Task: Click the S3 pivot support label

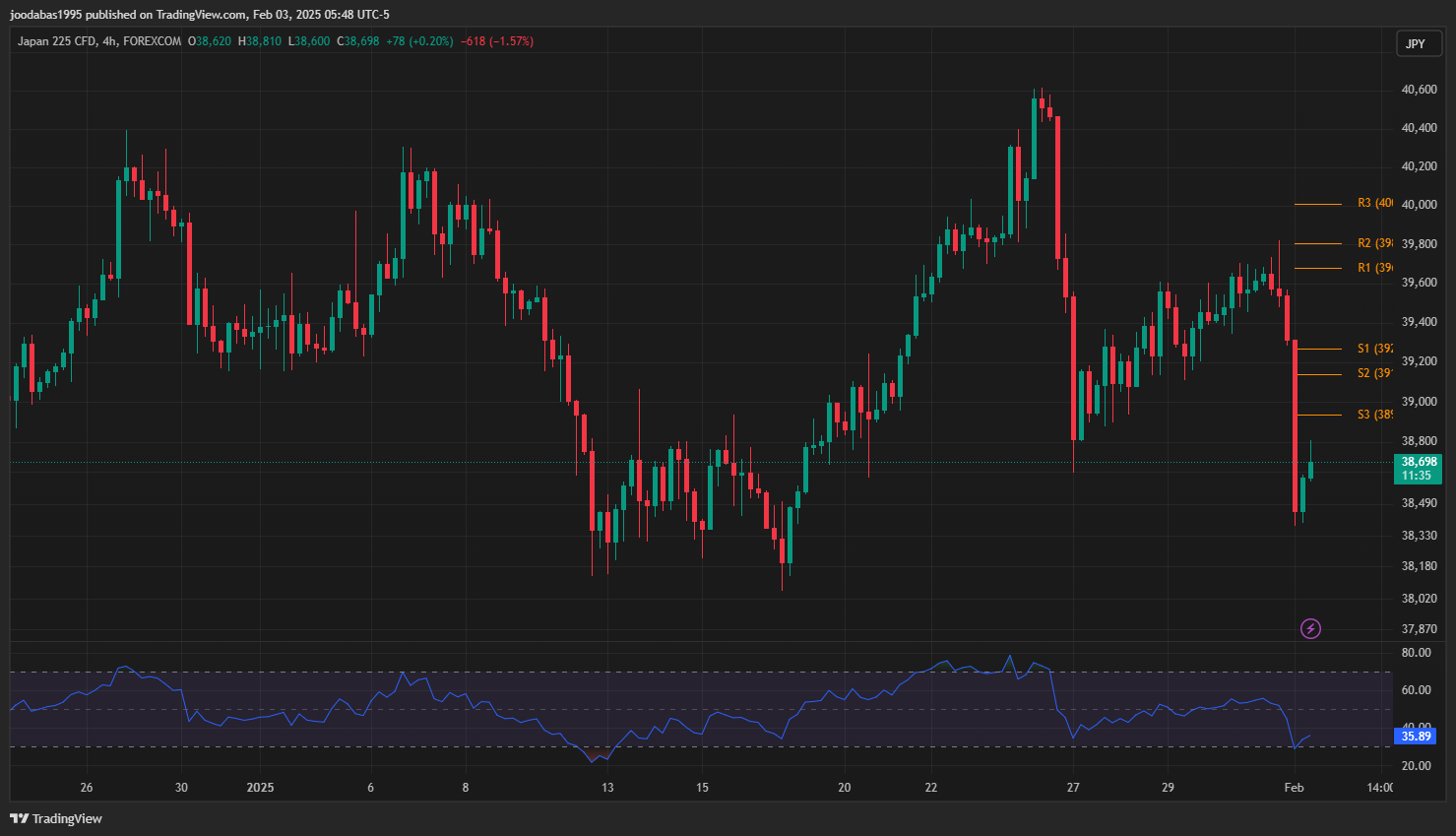Action: (1374, 415)
